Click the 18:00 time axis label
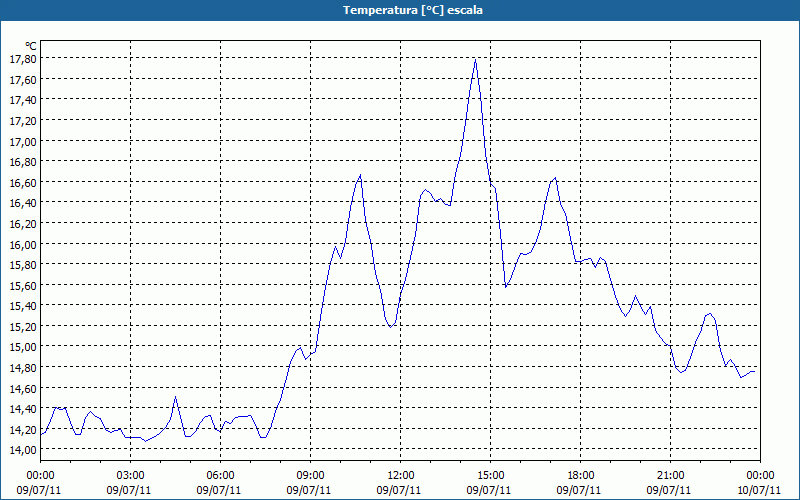The height and width of the screenshot is (500, 800). pos(581,476)
